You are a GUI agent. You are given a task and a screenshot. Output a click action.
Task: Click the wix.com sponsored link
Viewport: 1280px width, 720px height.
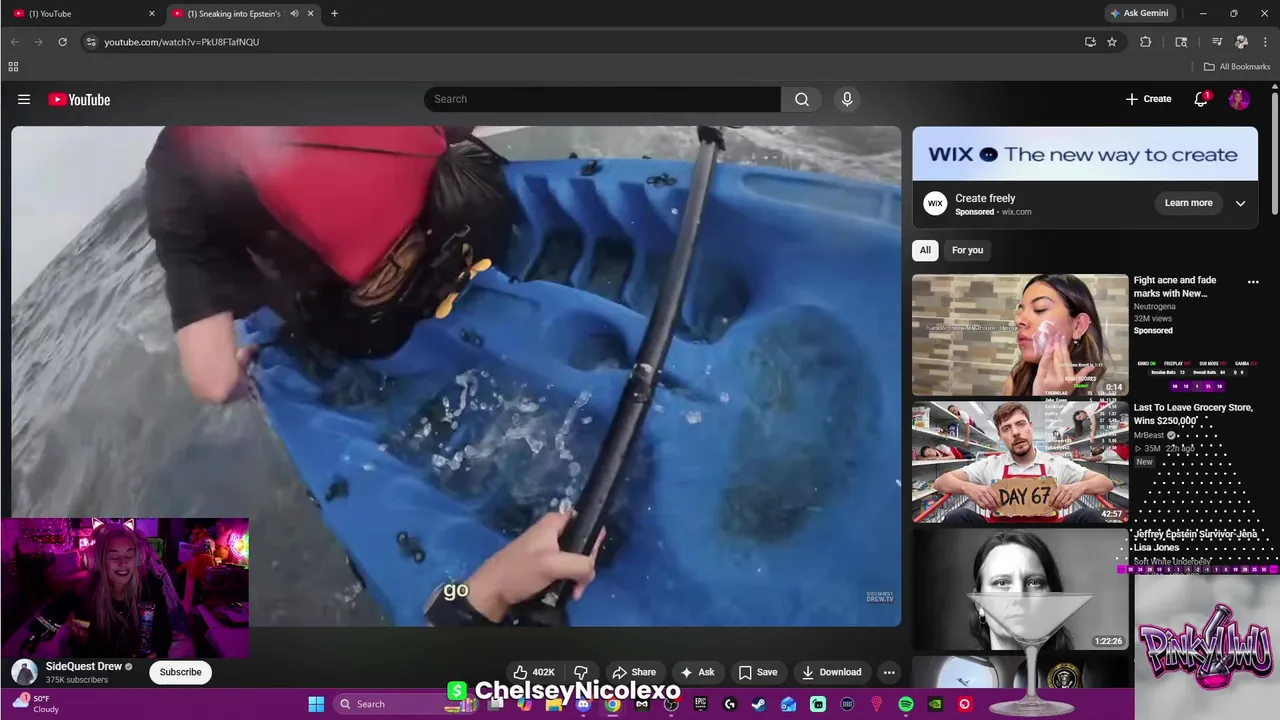point(1016,212)
